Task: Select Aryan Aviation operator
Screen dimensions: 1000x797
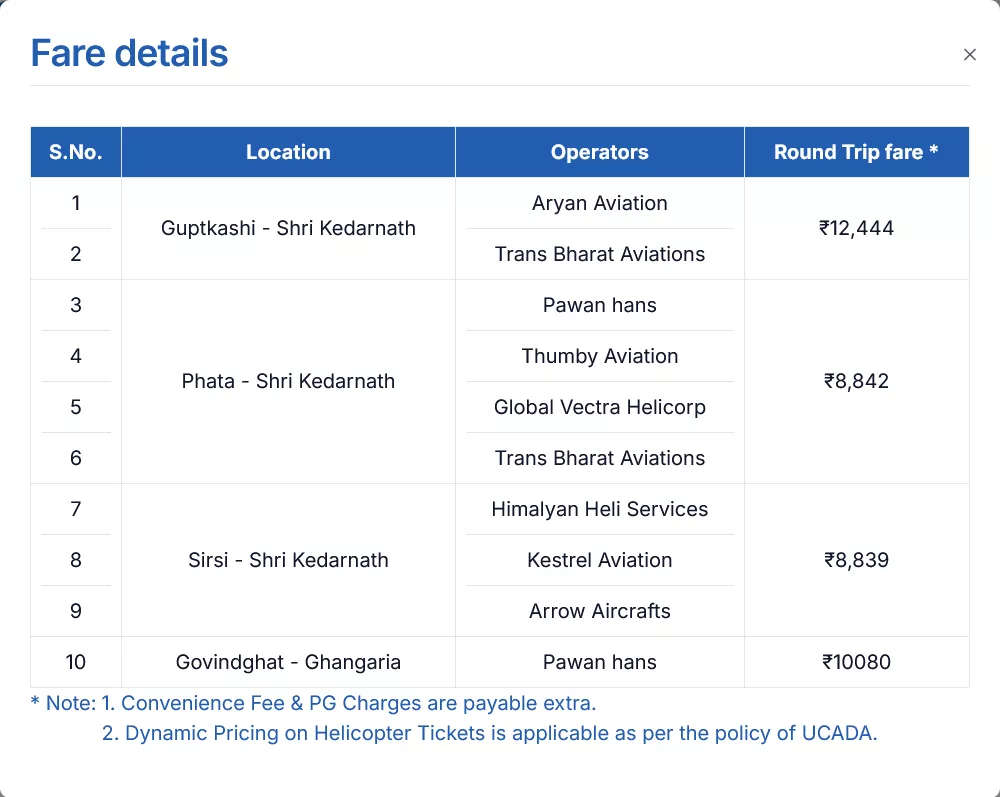Action: (x=599, y=203)
